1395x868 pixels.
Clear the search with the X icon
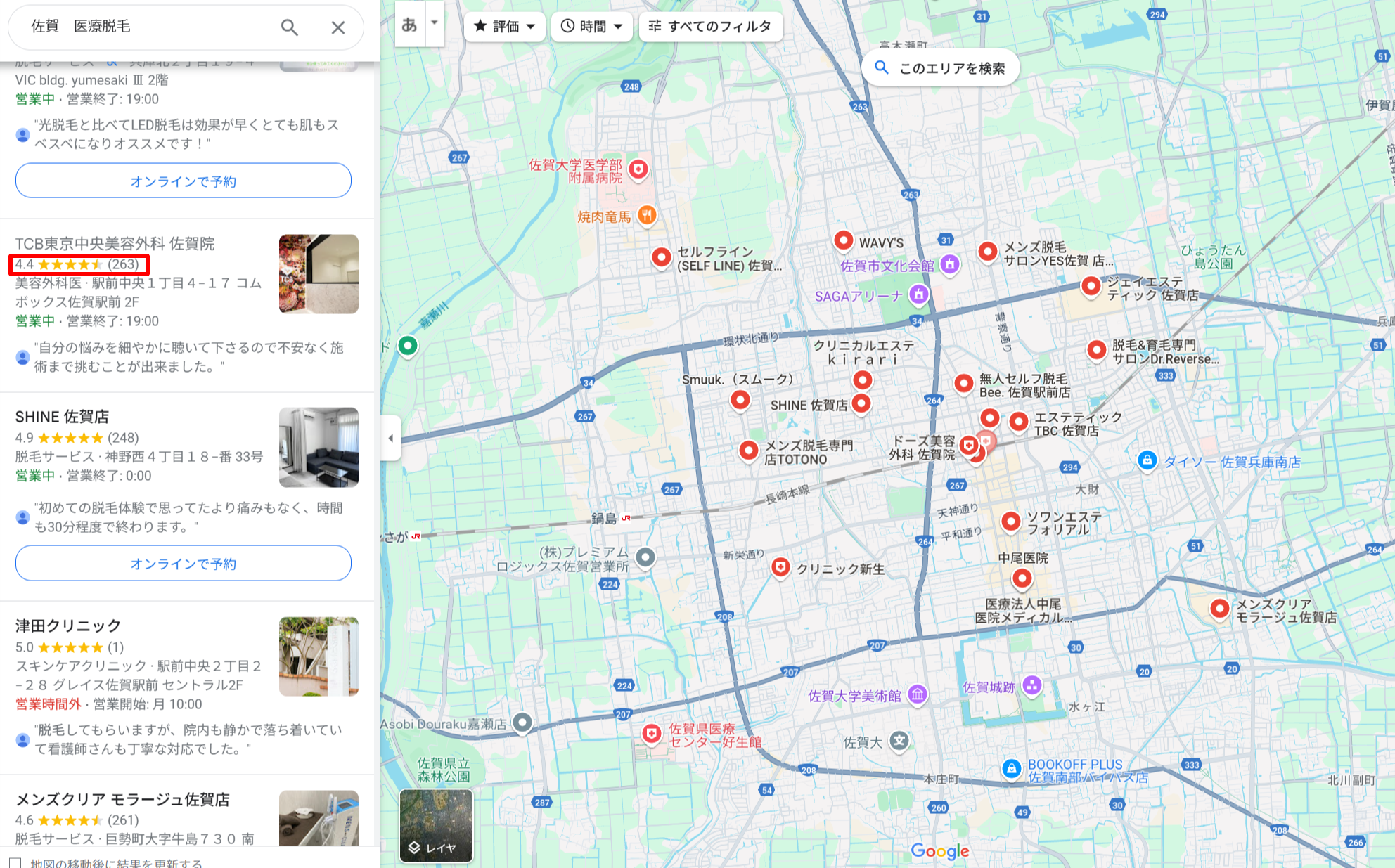click(338, 27)
